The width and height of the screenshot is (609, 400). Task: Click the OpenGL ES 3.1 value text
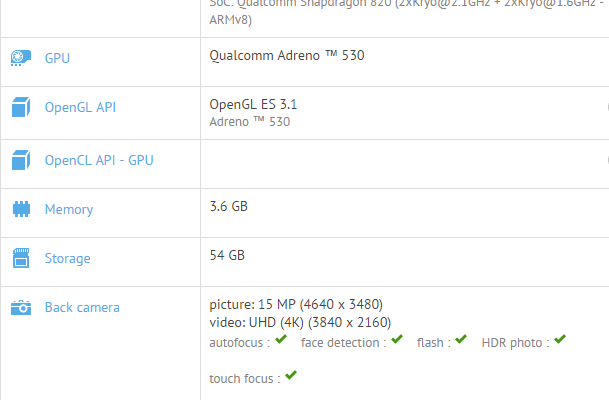click(x=253, y=104)
